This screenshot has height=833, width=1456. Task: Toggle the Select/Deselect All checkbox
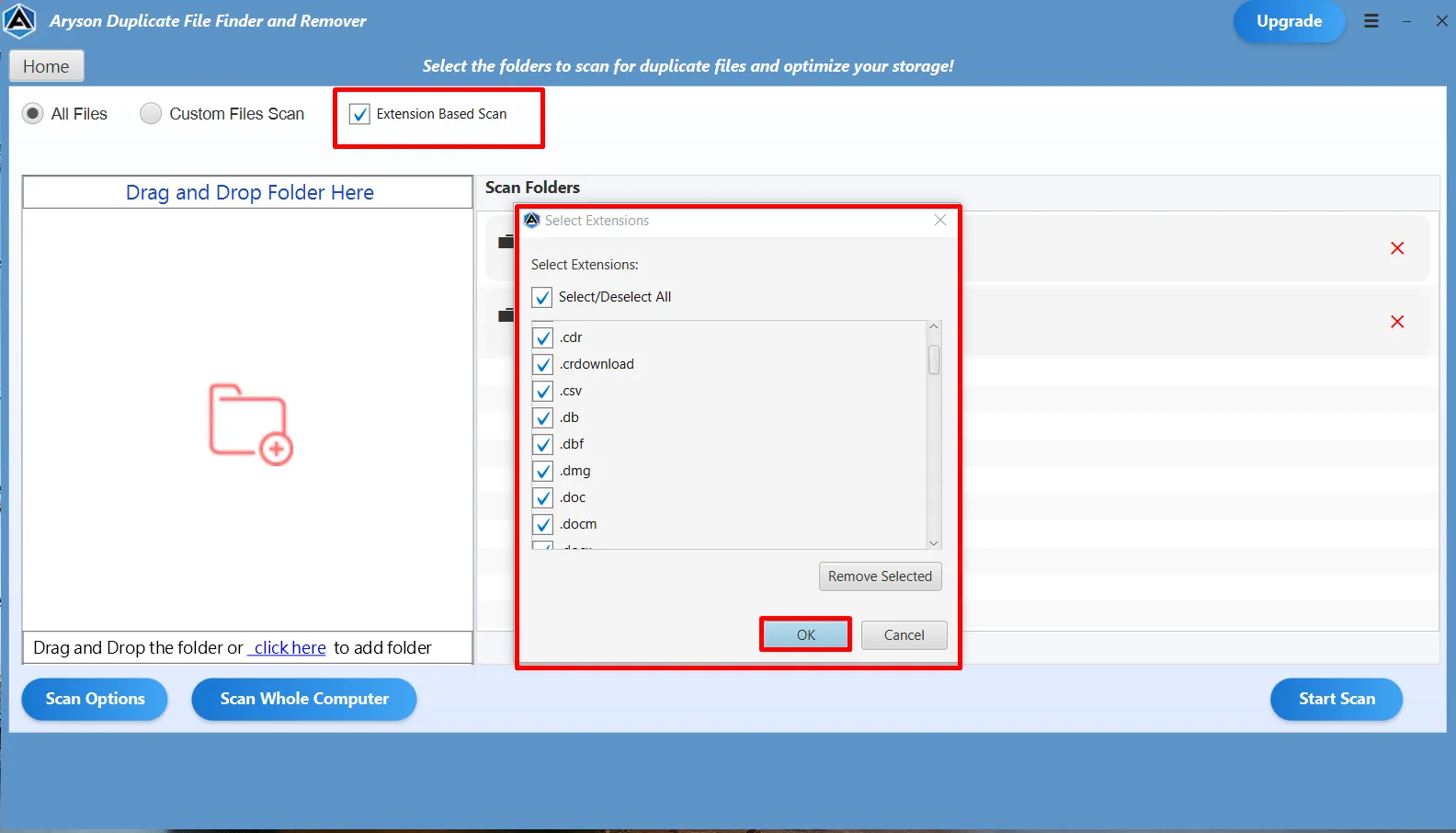(x=542, y=297)
